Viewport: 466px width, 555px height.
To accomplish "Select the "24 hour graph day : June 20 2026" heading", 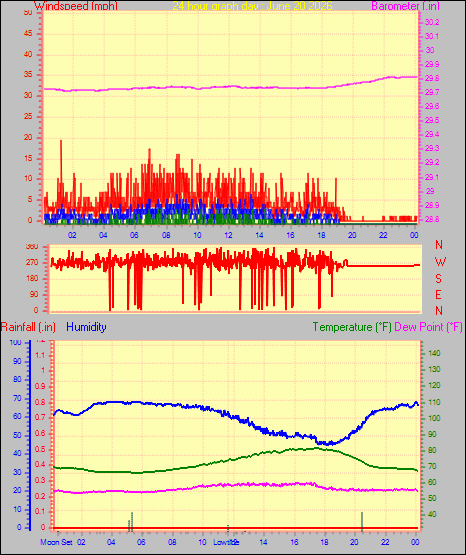I will click(253, 6).
